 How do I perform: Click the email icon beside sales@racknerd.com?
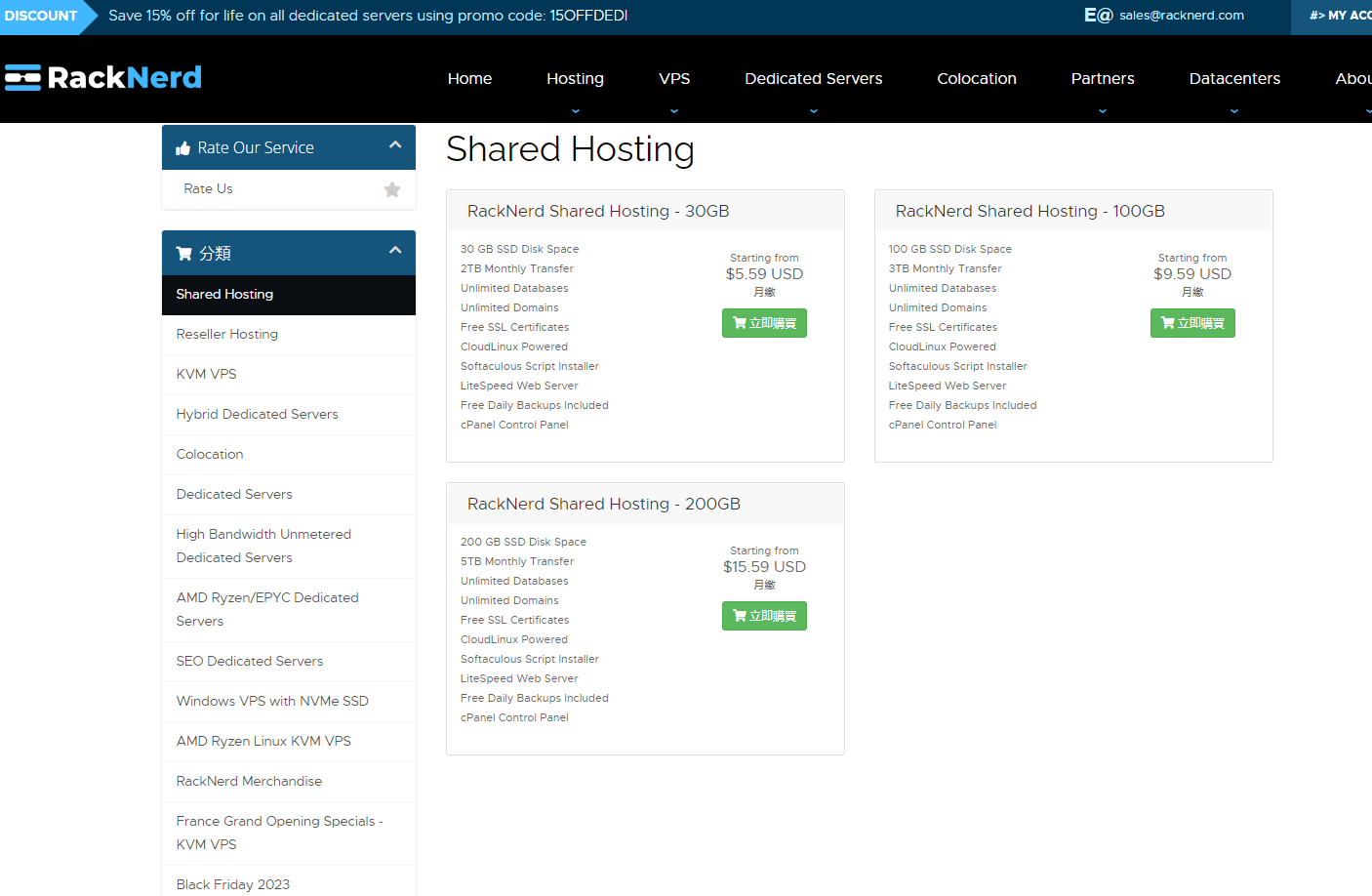coord(1098,16)
